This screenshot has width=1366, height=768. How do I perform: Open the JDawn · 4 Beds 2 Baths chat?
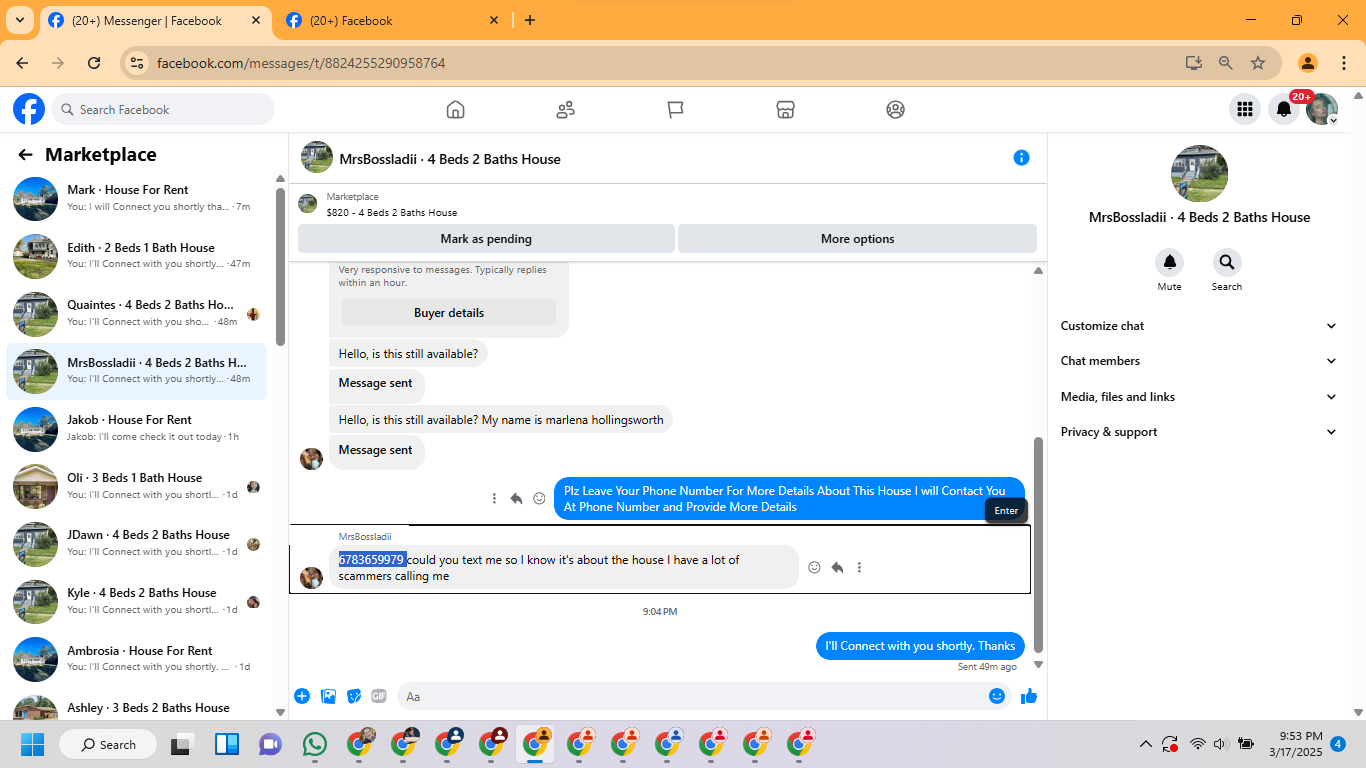pyautogui.click(x=137, y=543)
